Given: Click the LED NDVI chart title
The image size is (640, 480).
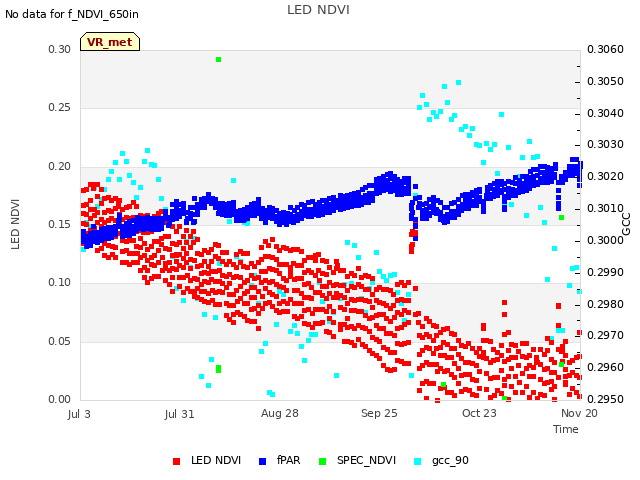Looking at the screenshot, I should click(x=318, y=10).
